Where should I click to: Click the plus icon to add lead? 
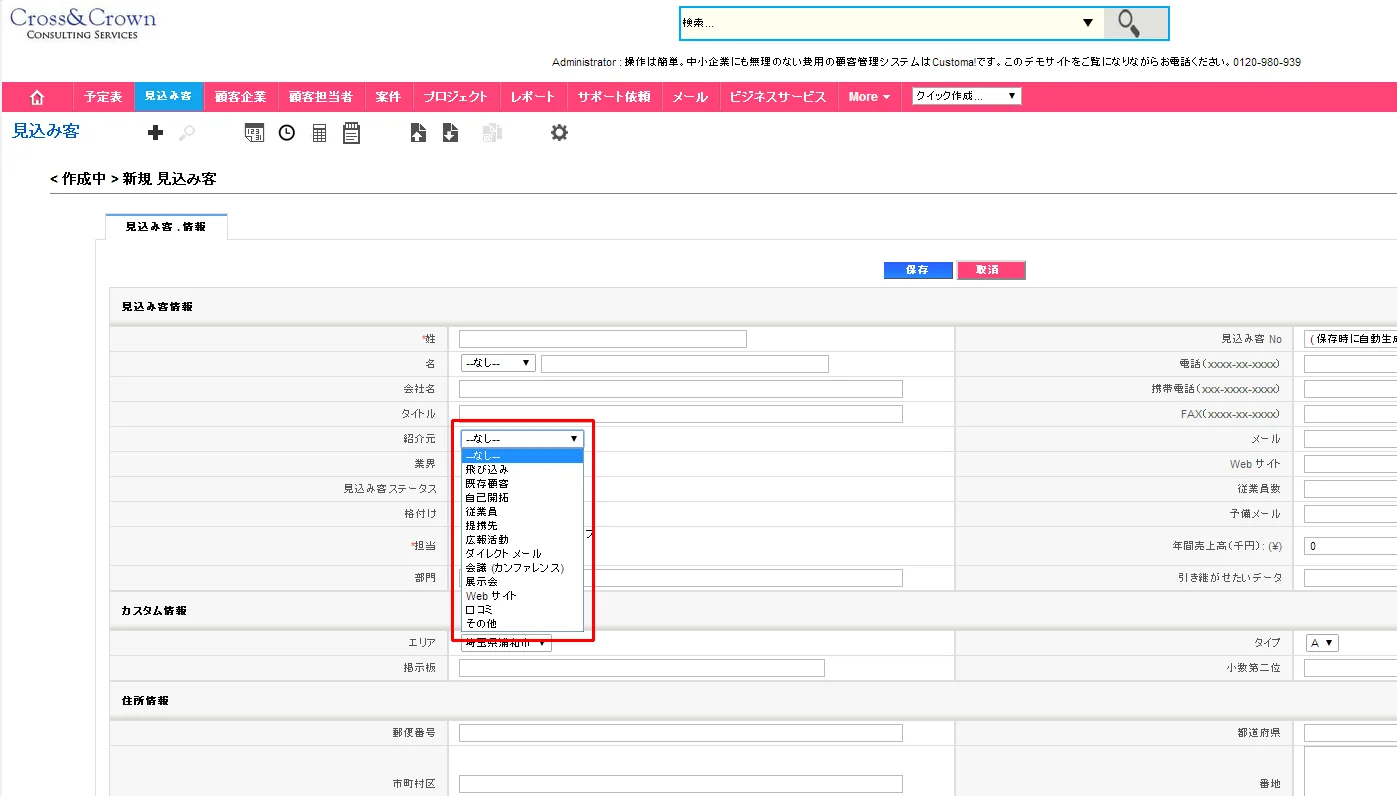pos(155,133)
